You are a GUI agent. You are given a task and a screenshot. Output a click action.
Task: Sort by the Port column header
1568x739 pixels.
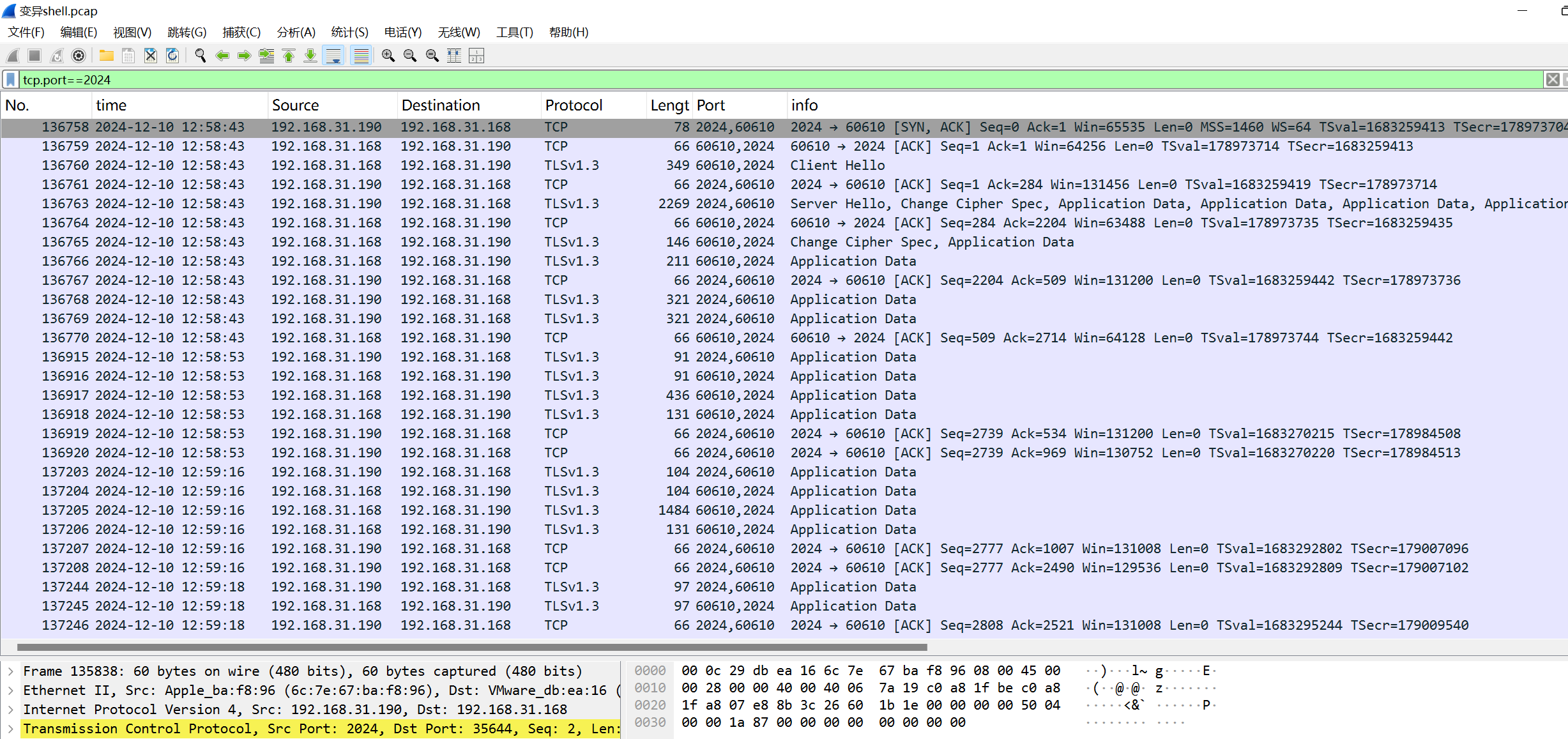click(740, 105)
